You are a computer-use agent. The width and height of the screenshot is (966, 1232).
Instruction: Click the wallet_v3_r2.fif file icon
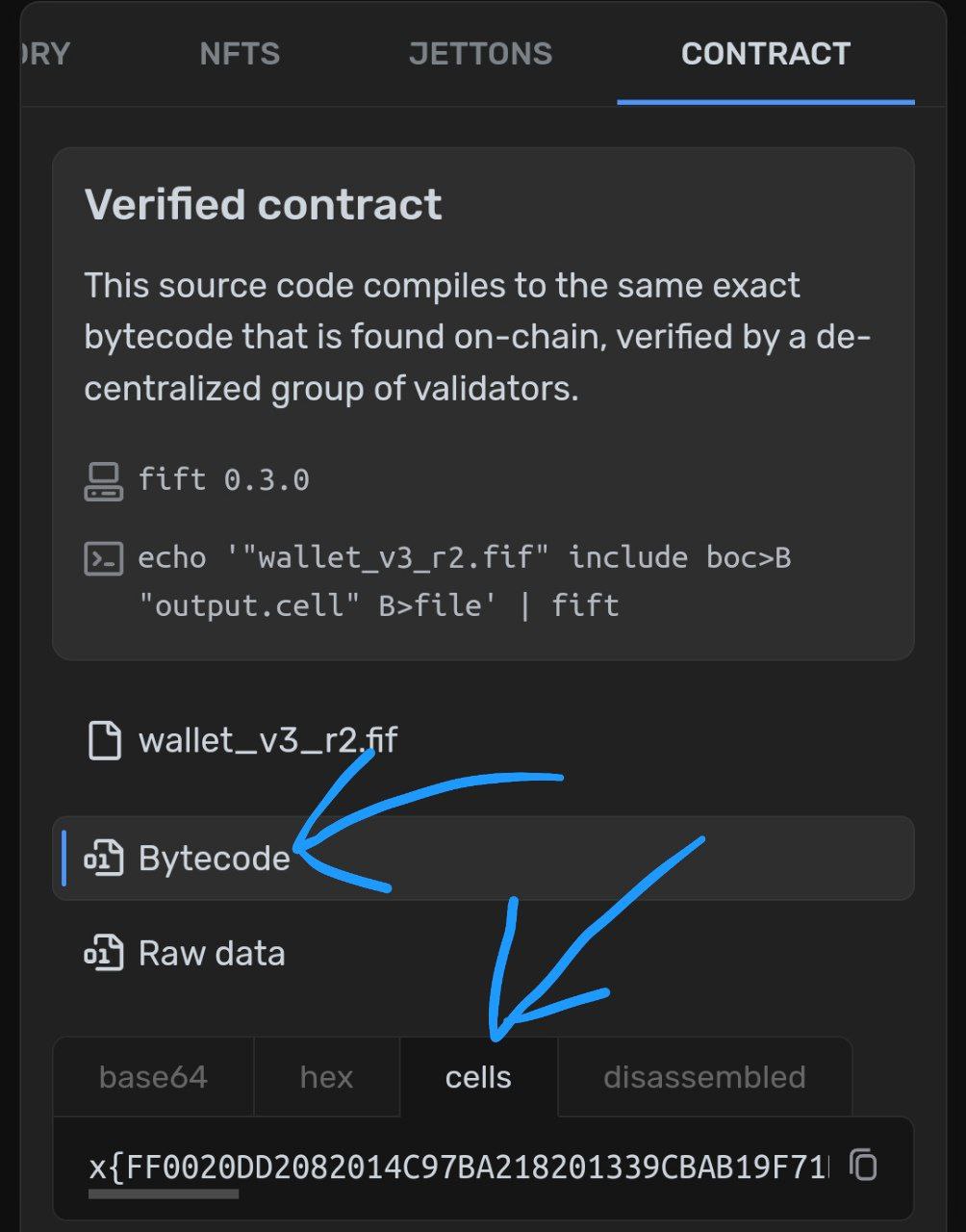tap(105, 740)
